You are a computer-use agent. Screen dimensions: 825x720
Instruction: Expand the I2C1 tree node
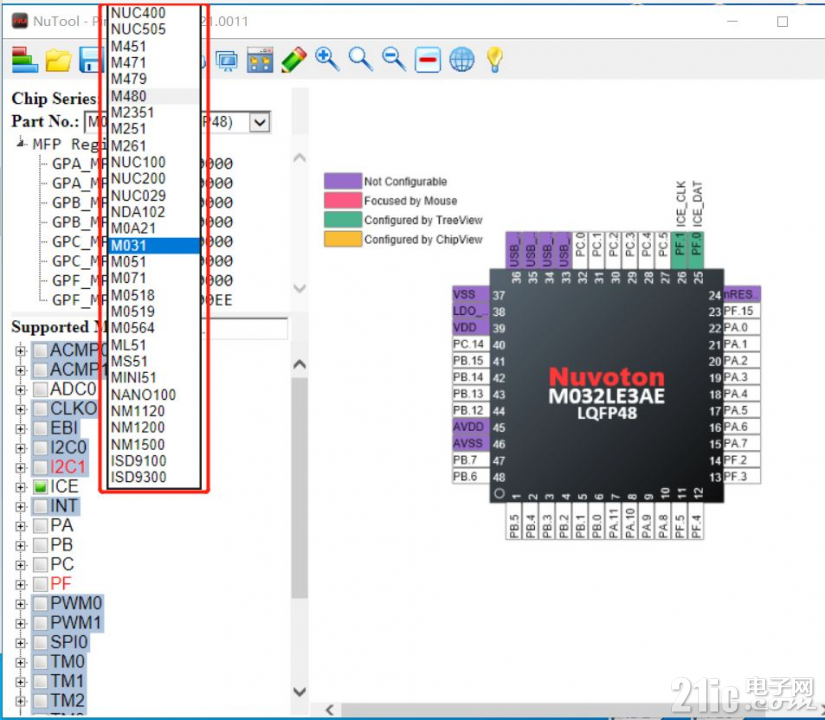click(21, 467)
